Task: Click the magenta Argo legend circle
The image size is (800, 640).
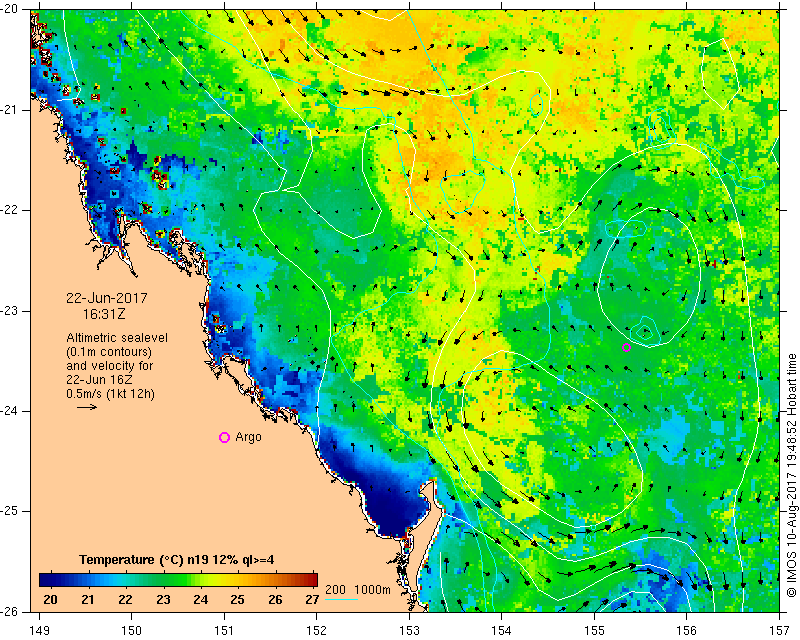Action: click(224, 437)
